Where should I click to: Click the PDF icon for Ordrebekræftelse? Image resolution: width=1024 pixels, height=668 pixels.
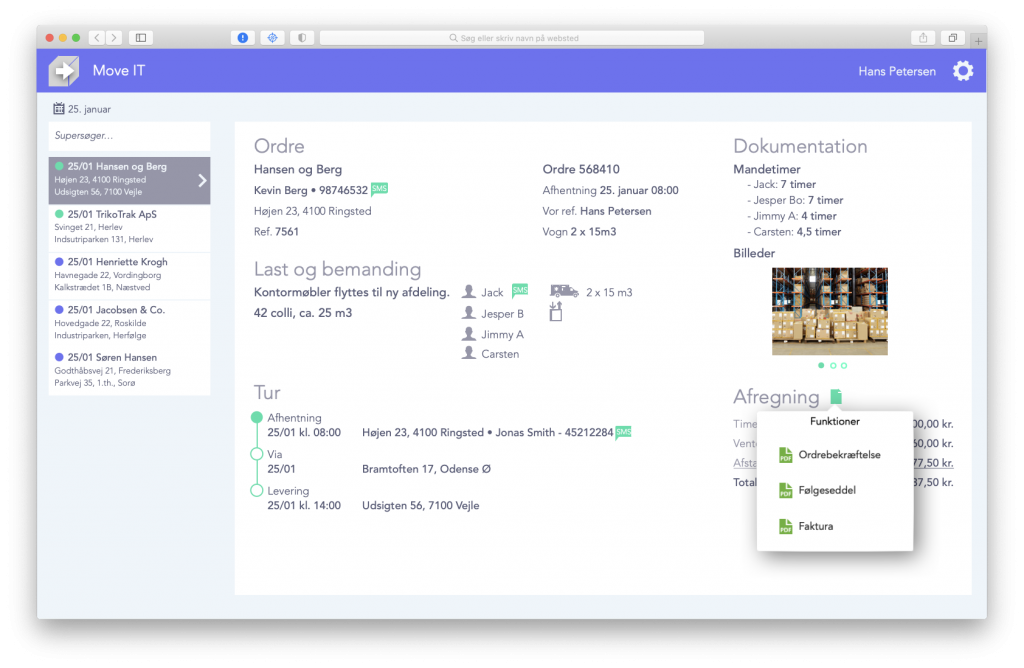786,454
